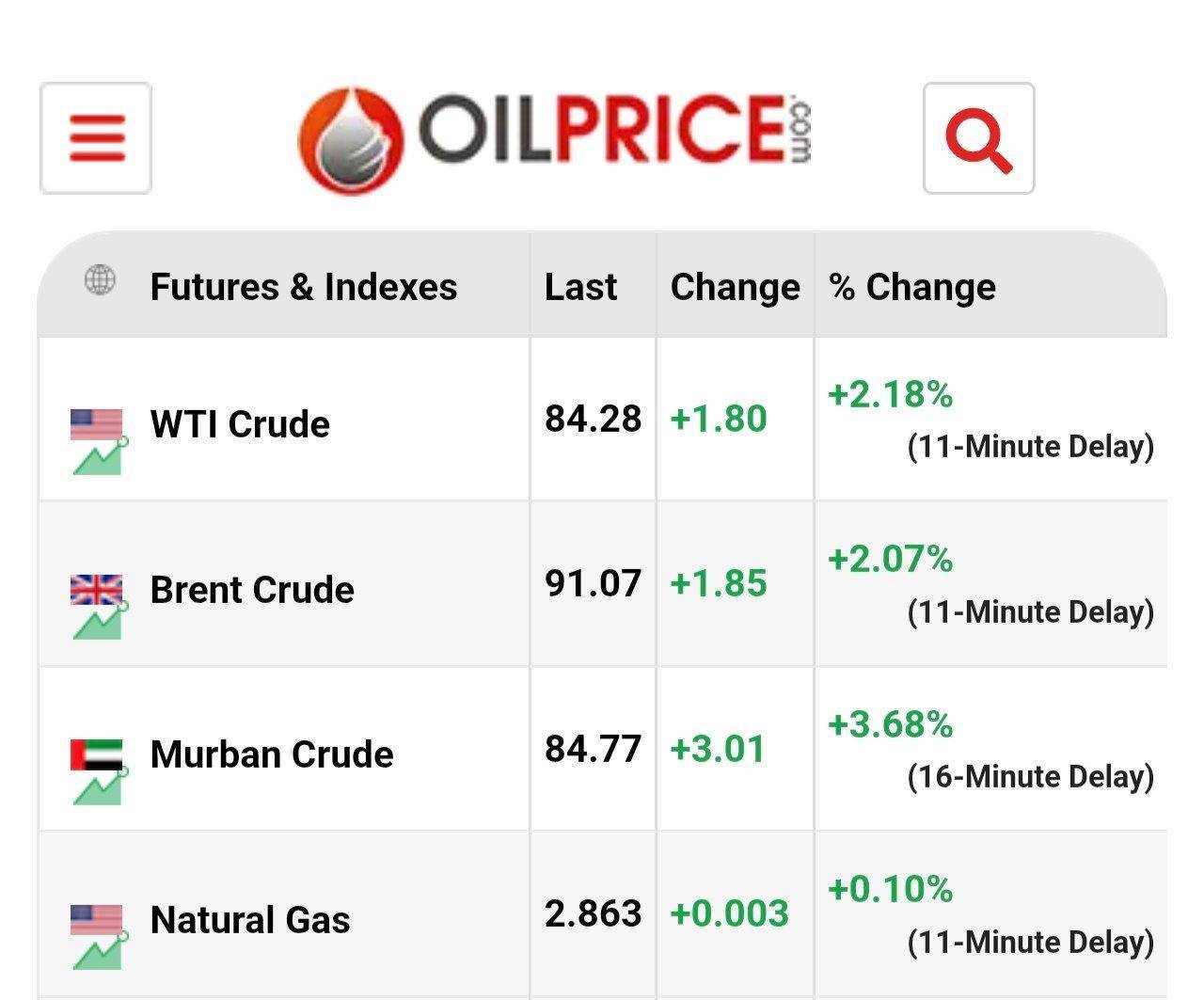
Task: Click the Change column header
Action: [735, 287]
